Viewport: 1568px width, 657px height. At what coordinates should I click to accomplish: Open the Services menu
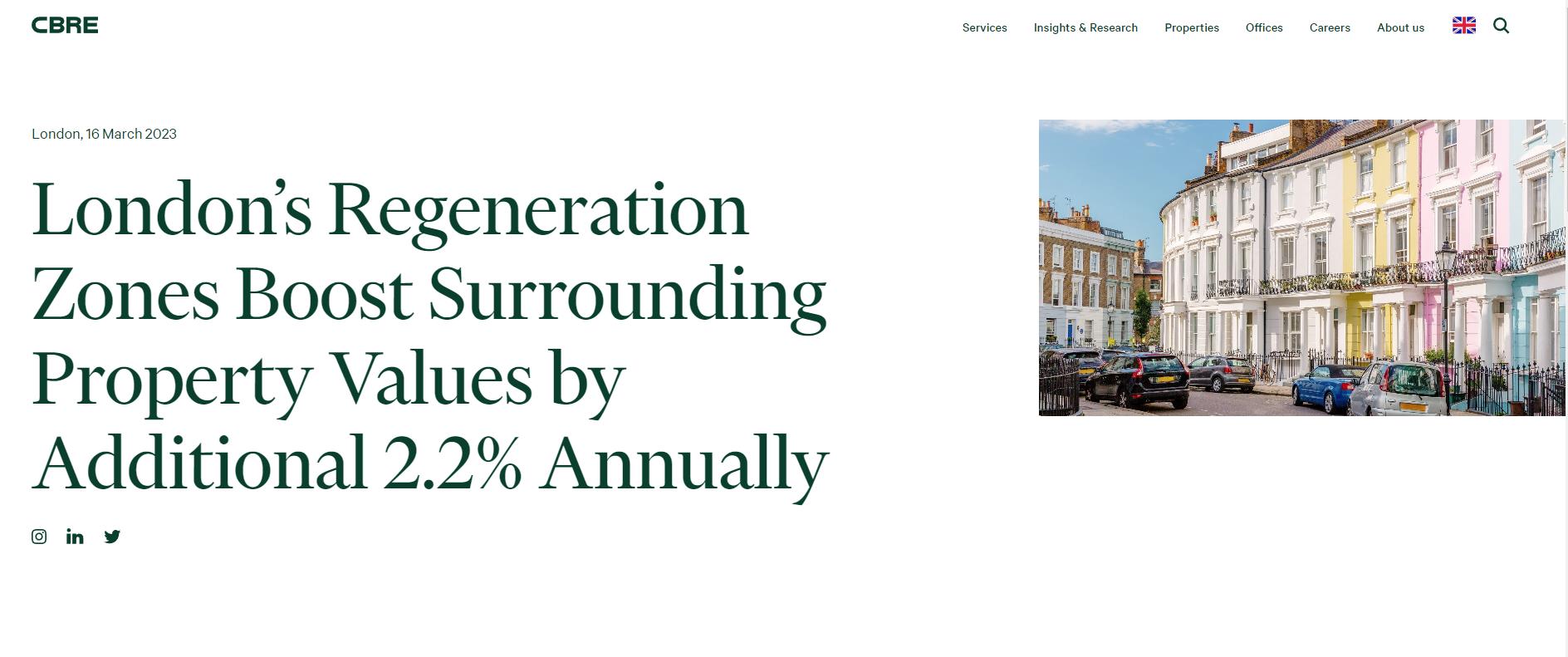pos(984,27)
